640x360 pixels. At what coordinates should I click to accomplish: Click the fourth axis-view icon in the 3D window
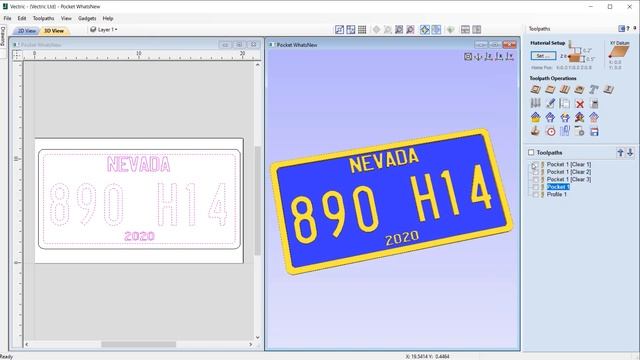click(499, 56)
